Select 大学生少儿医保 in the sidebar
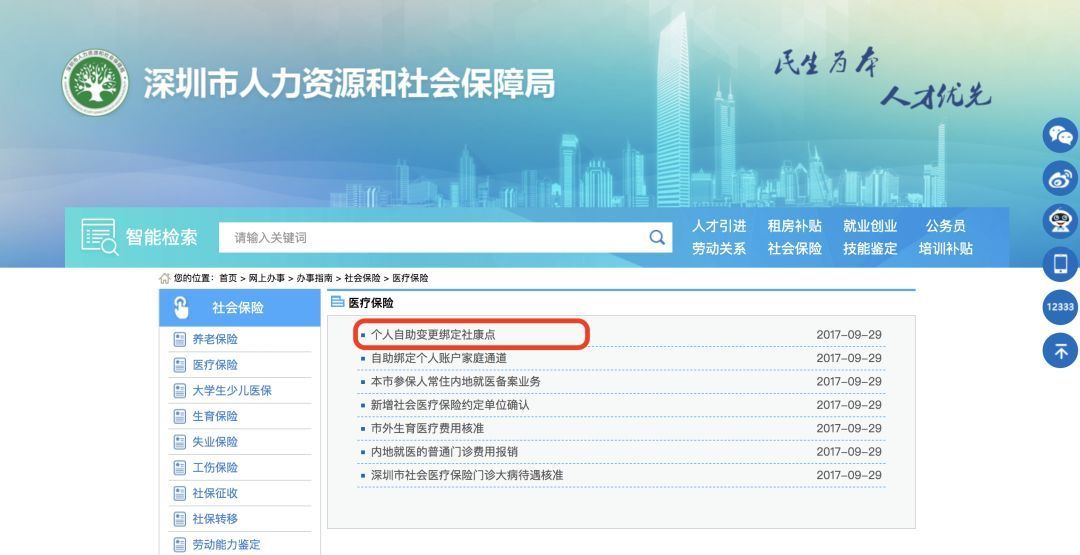 231,390
